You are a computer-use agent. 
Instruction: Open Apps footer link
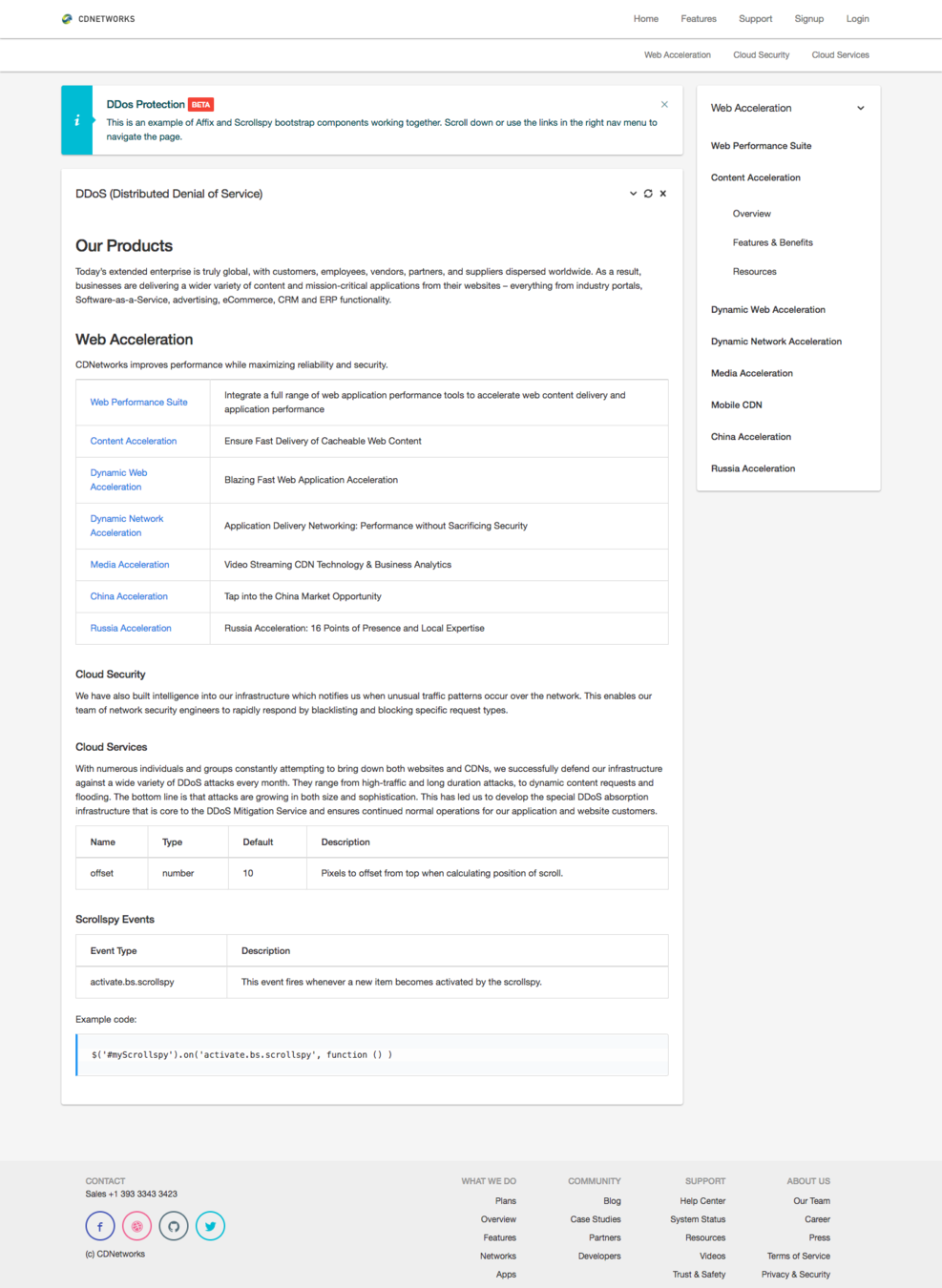point(506,1275)
